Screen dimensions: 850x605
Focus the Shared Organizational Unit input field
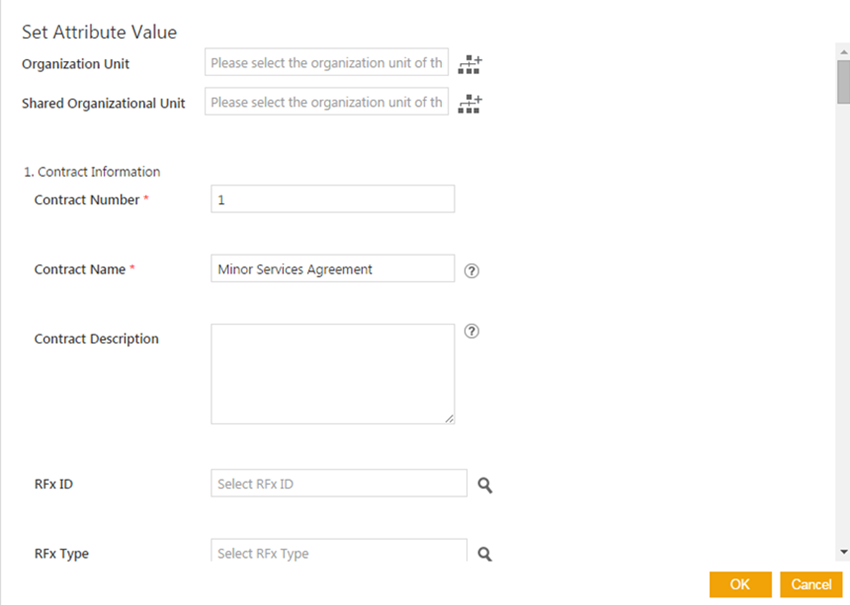click(x=326, y=102)
